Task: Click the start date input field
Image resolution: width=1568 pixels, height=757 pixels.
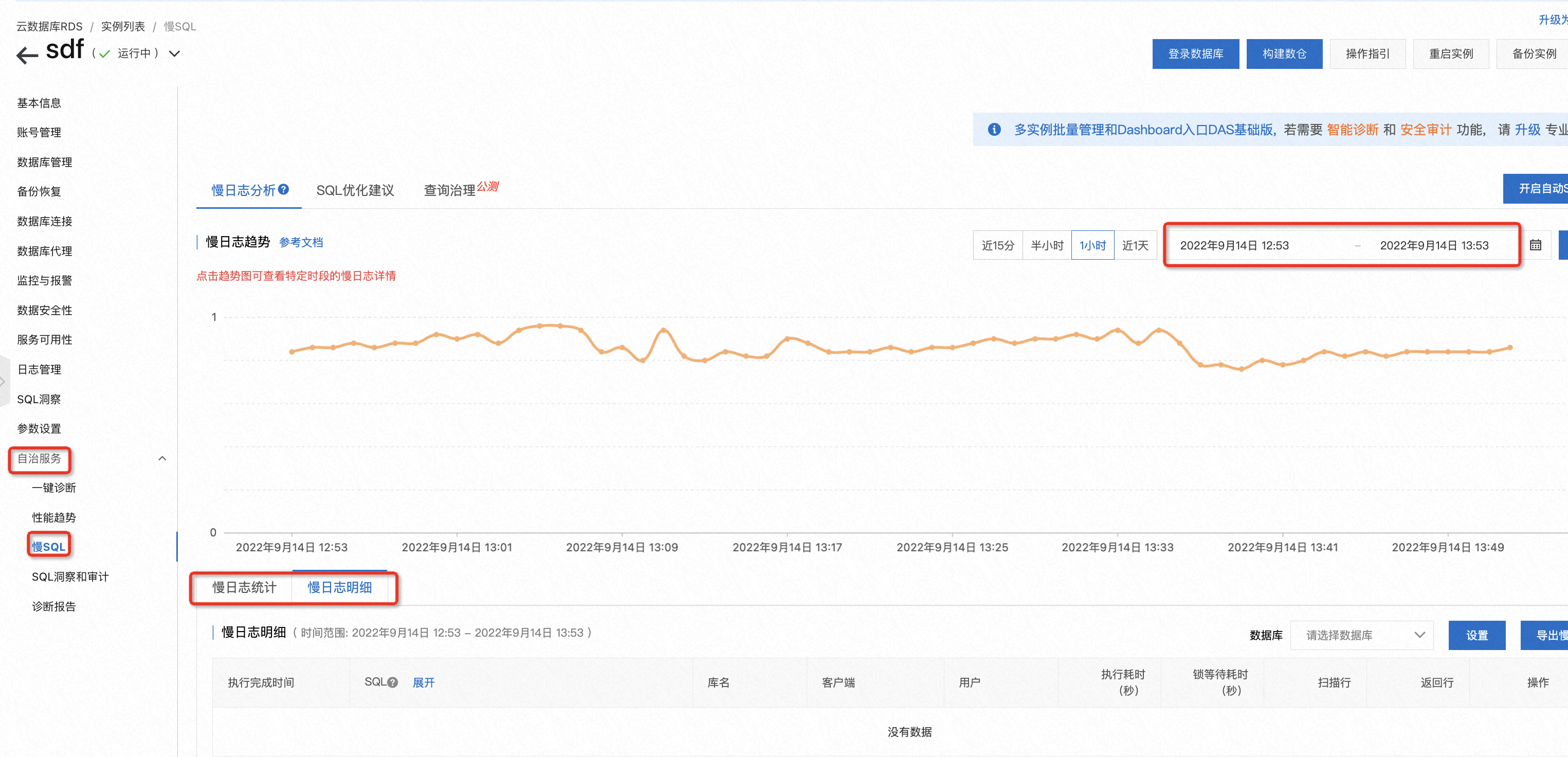Action: [x=1236, y=245]
